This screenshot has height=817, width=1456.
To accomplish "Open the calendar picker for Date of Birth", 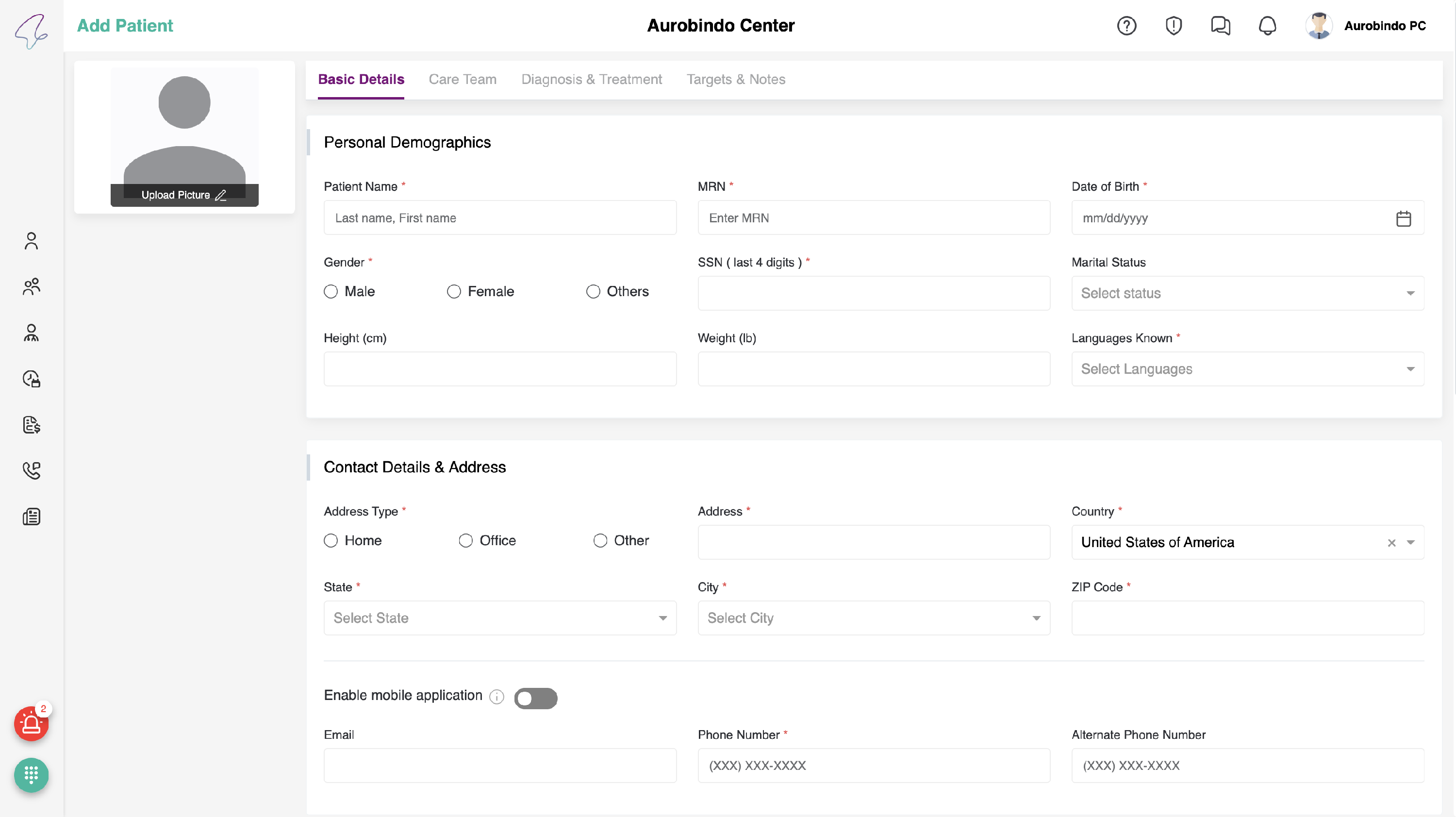I will click(1404, 218).
